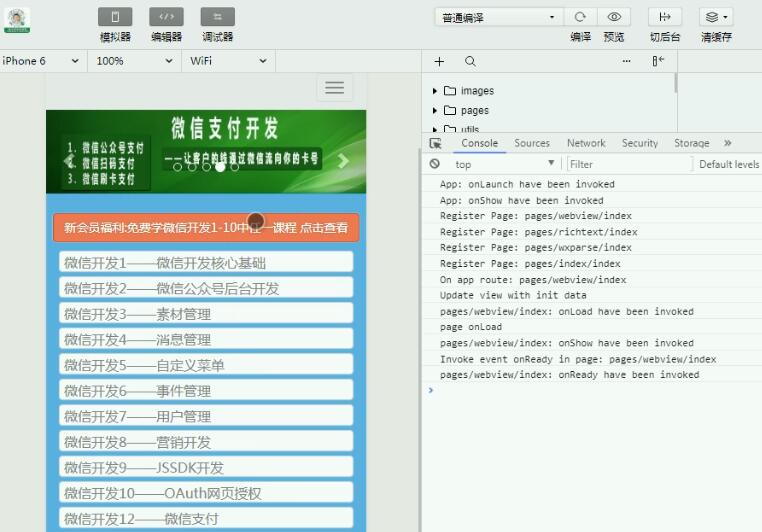This screenshot has width=762, height=532.
Task: Open the 100% zoom dropdown
Action: (x=135, y=61)
